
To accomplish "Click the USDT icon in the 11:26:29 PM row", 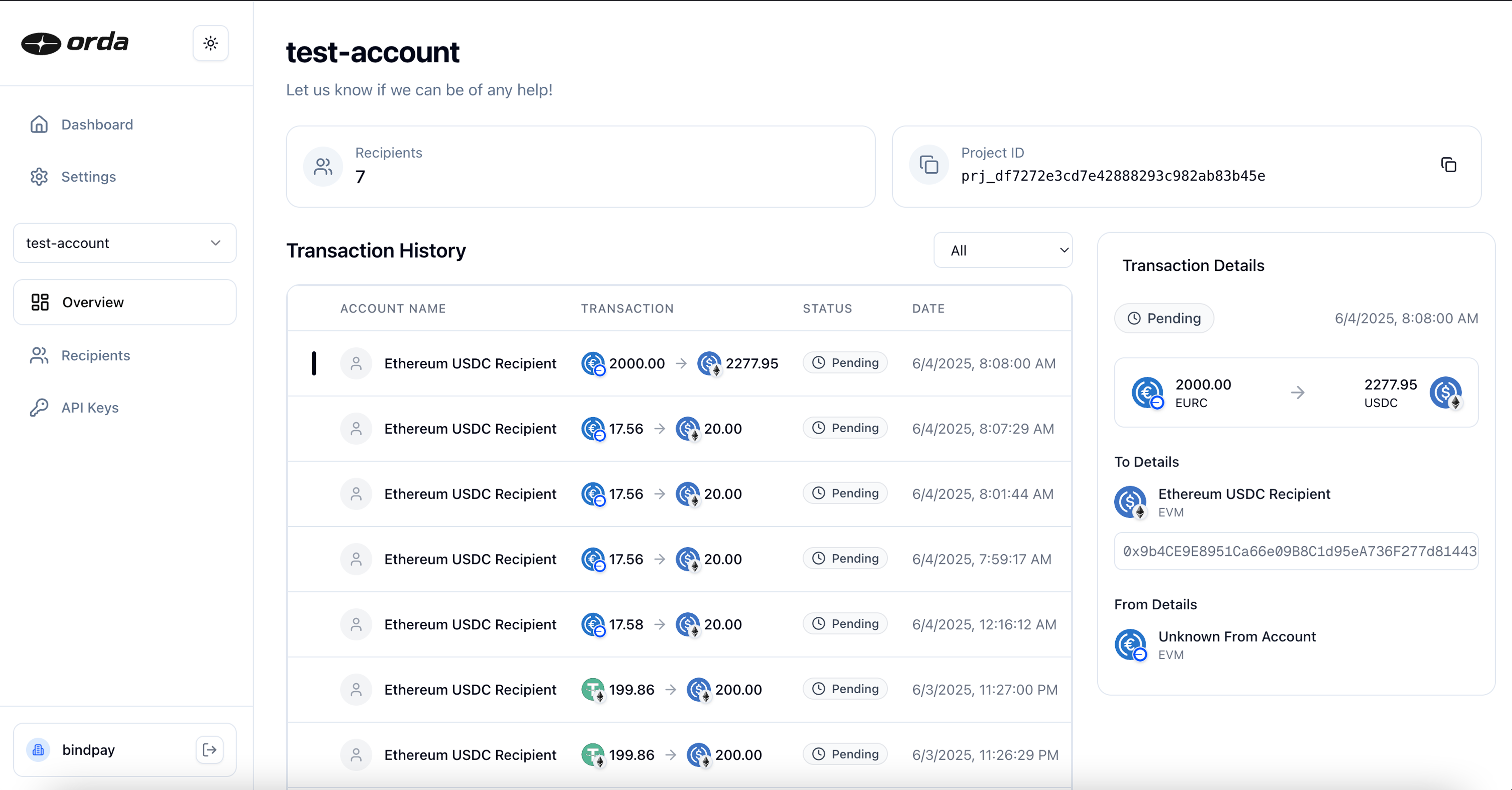I will pyautogui.click(x=593, y=755).
